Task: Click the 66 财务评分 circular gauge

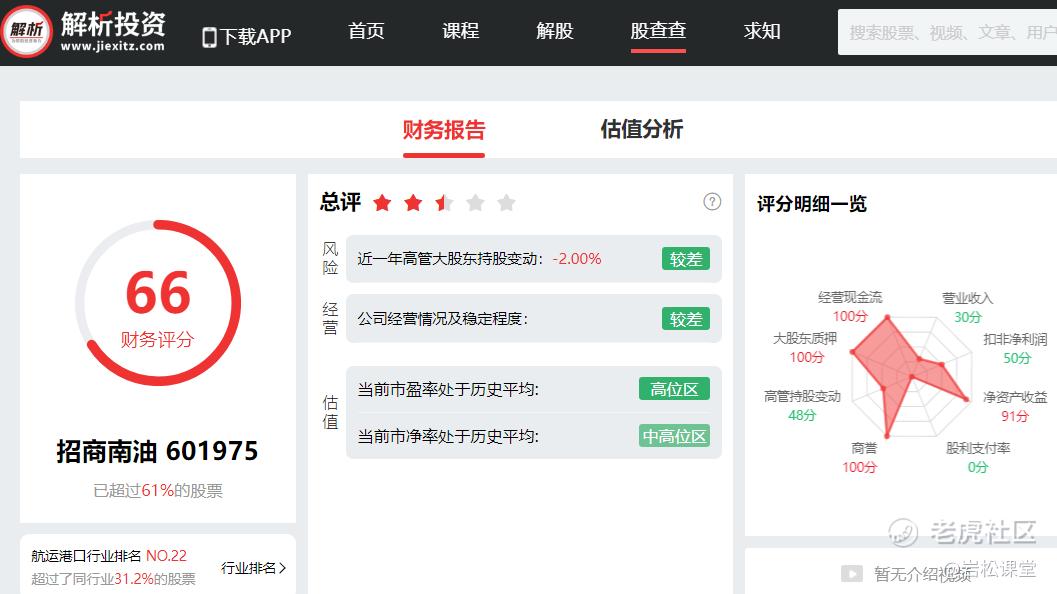Action: click(158, 303)
